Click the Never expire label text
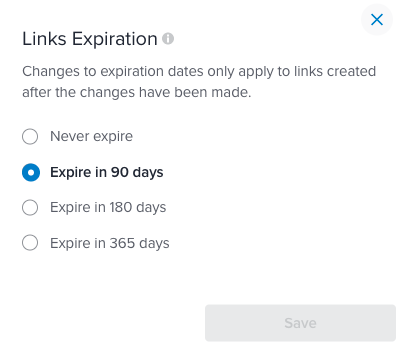This screenshot has height=363, width=413. click(x=91, y=136)
